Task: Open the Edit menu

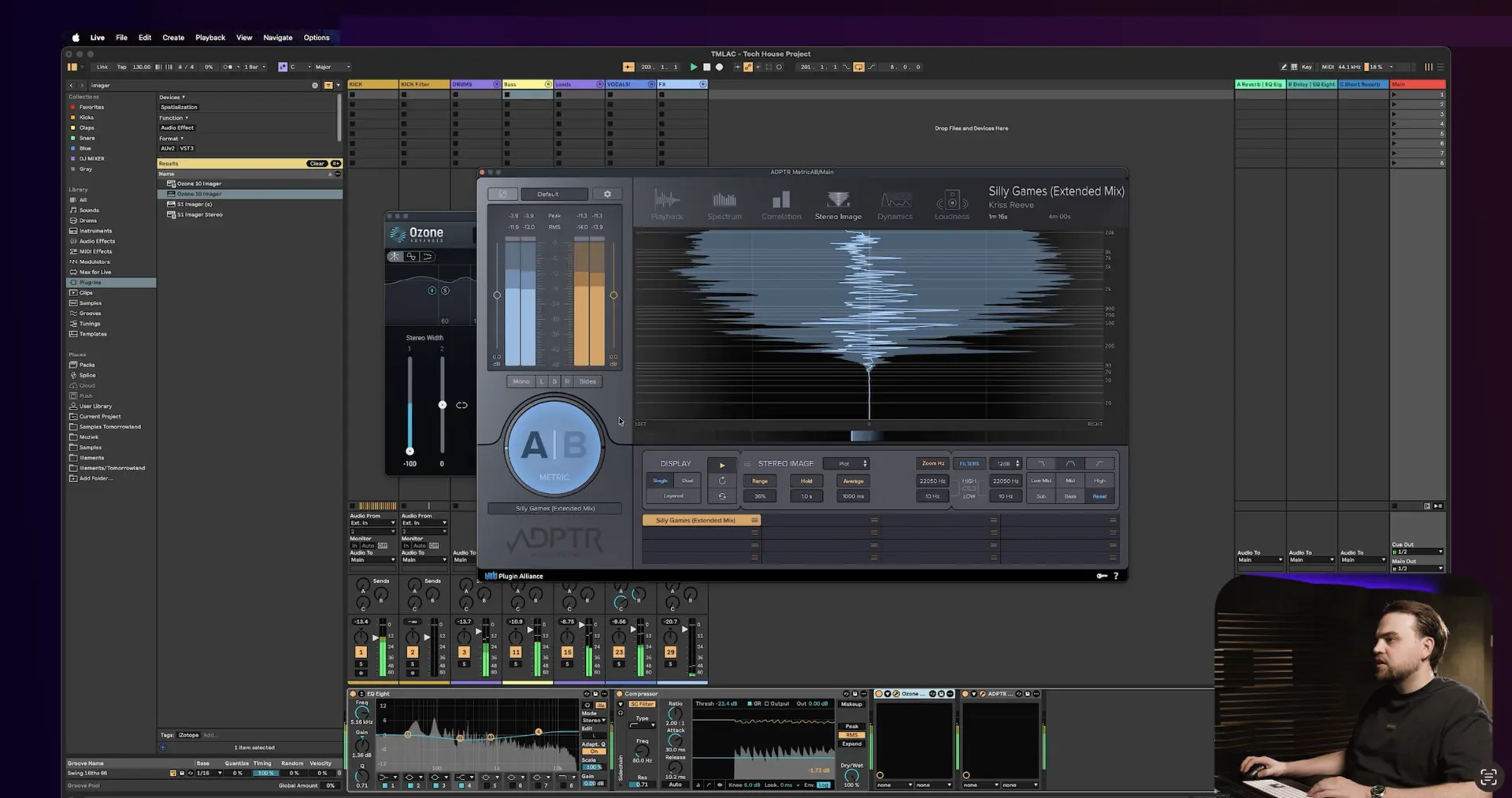Action: [x=145, y=38]
